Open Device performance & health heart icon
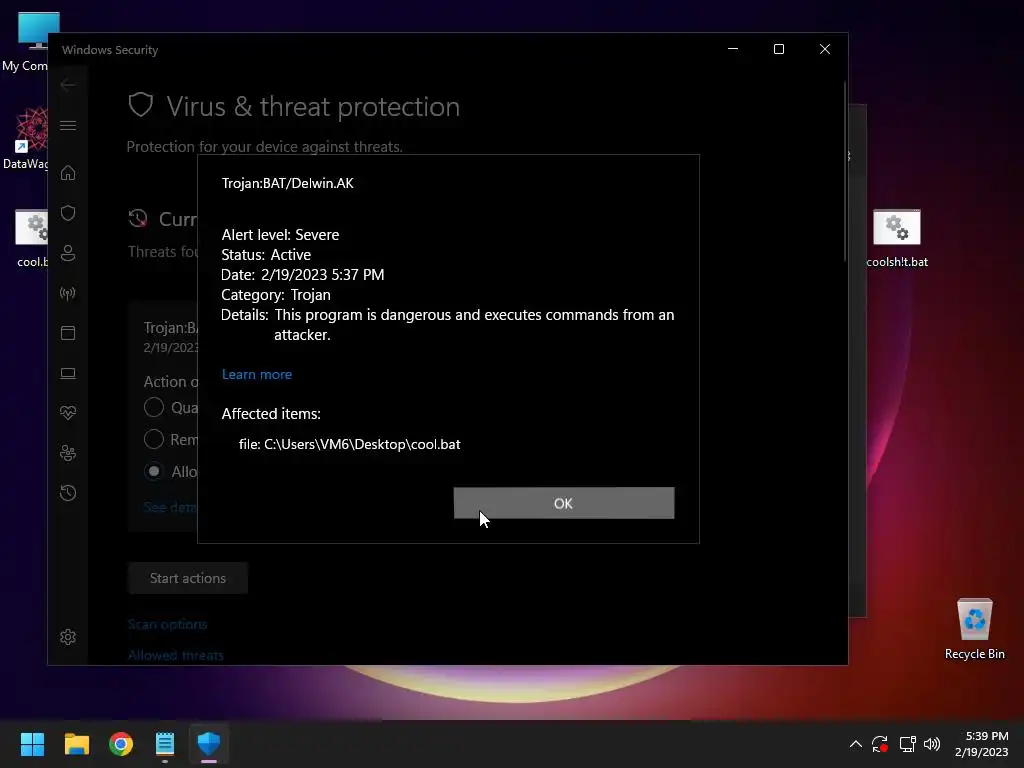Viewport: 1024px width, 768px height. [68, 413]
